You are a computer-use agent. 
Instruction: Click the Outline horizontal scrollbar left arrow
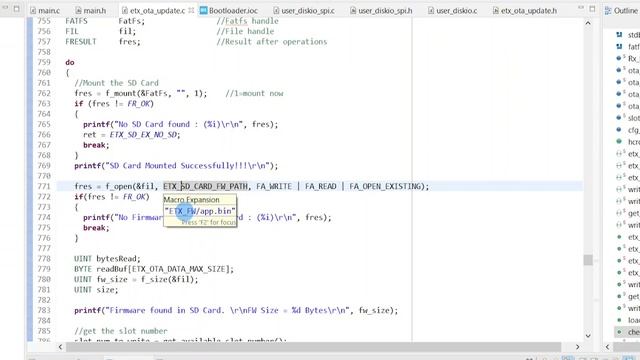click(x=607, y=347)
